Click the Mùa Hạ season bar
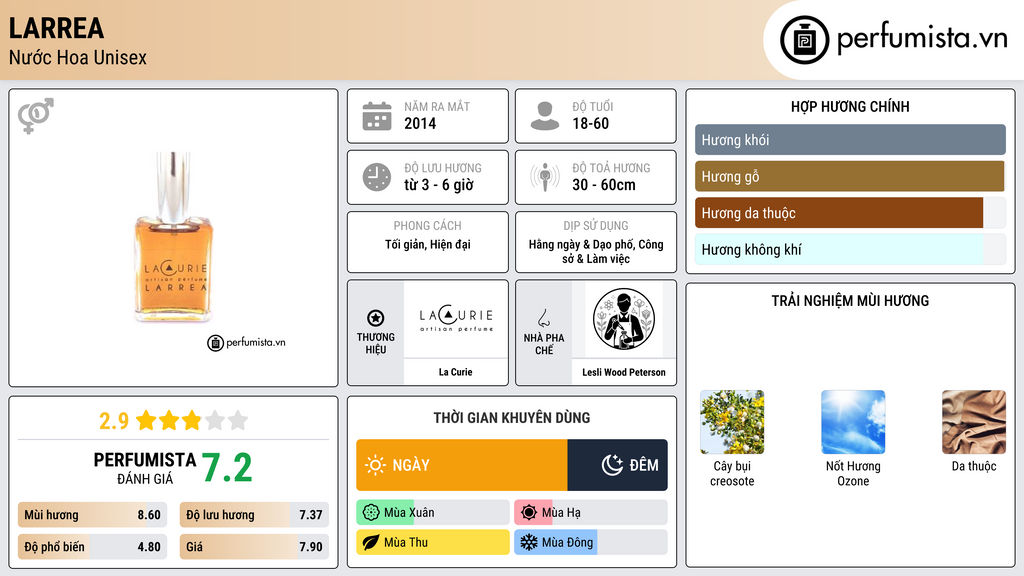Viewport: 1024px width, 576px height. coord(591,513)
